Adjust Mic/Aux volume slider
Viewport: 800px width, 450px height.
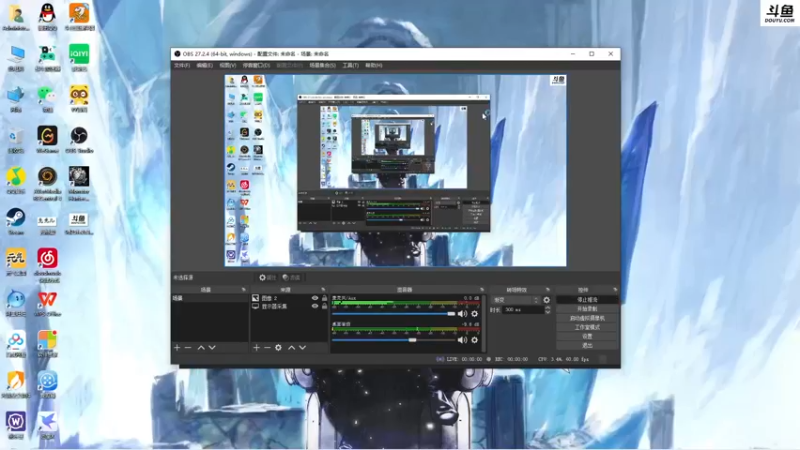click(x=393, y=314)
